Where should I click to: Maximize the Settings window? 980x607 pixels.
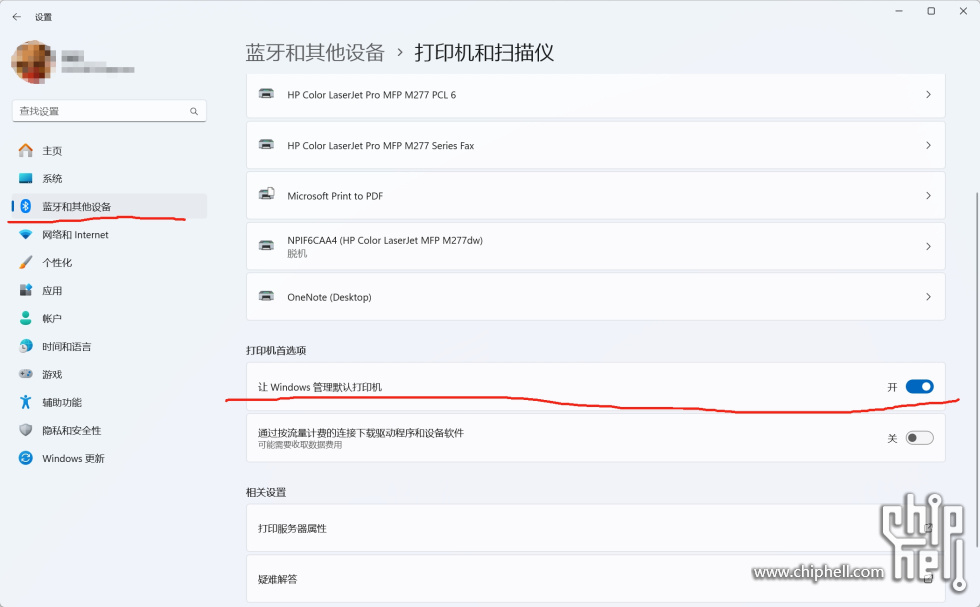point(931,11)
